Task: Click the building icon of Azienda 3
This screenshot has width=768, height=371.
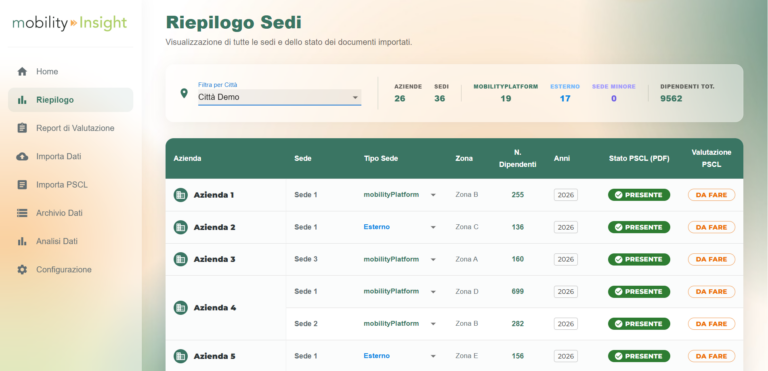Action: [181, 259]
